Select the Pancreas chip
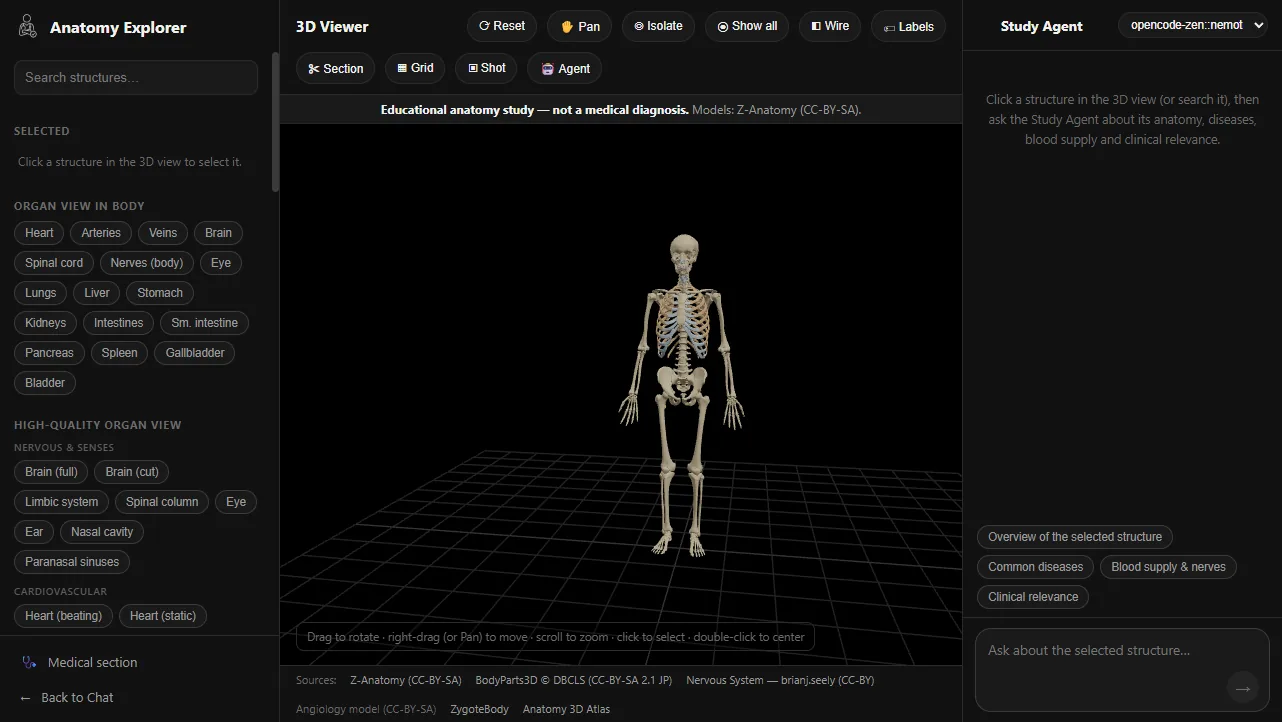The width and height of the screenshot is (1282, 722). click(49, 353)
